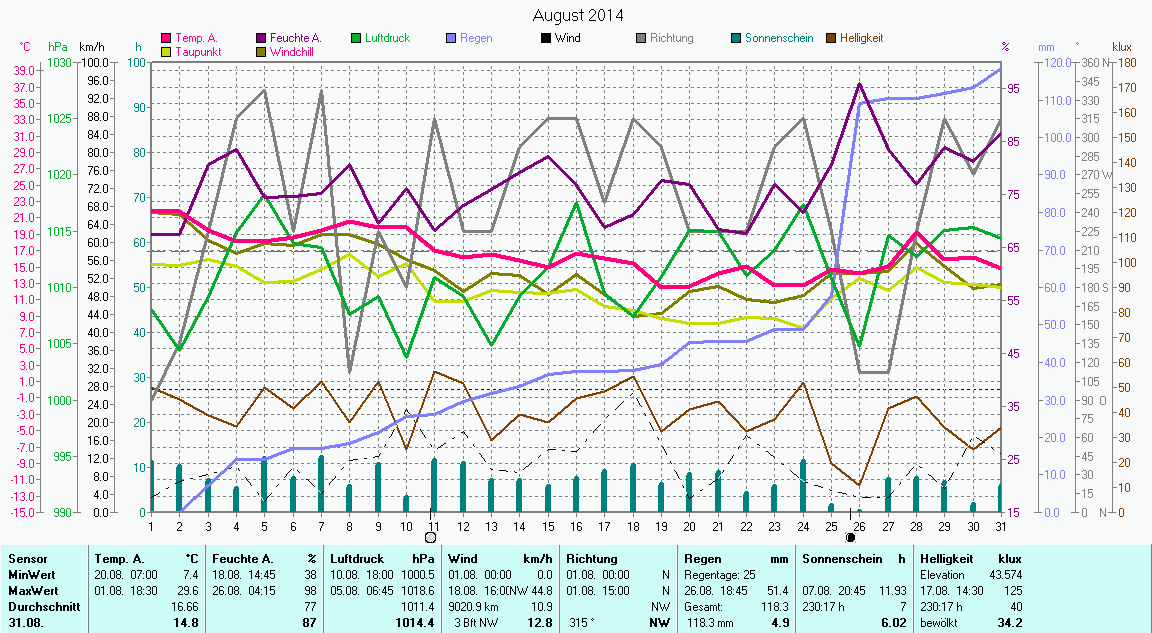Click the klux axis unit label
Viewport: 1152px width, 633px height.
tap(1122, 47)
